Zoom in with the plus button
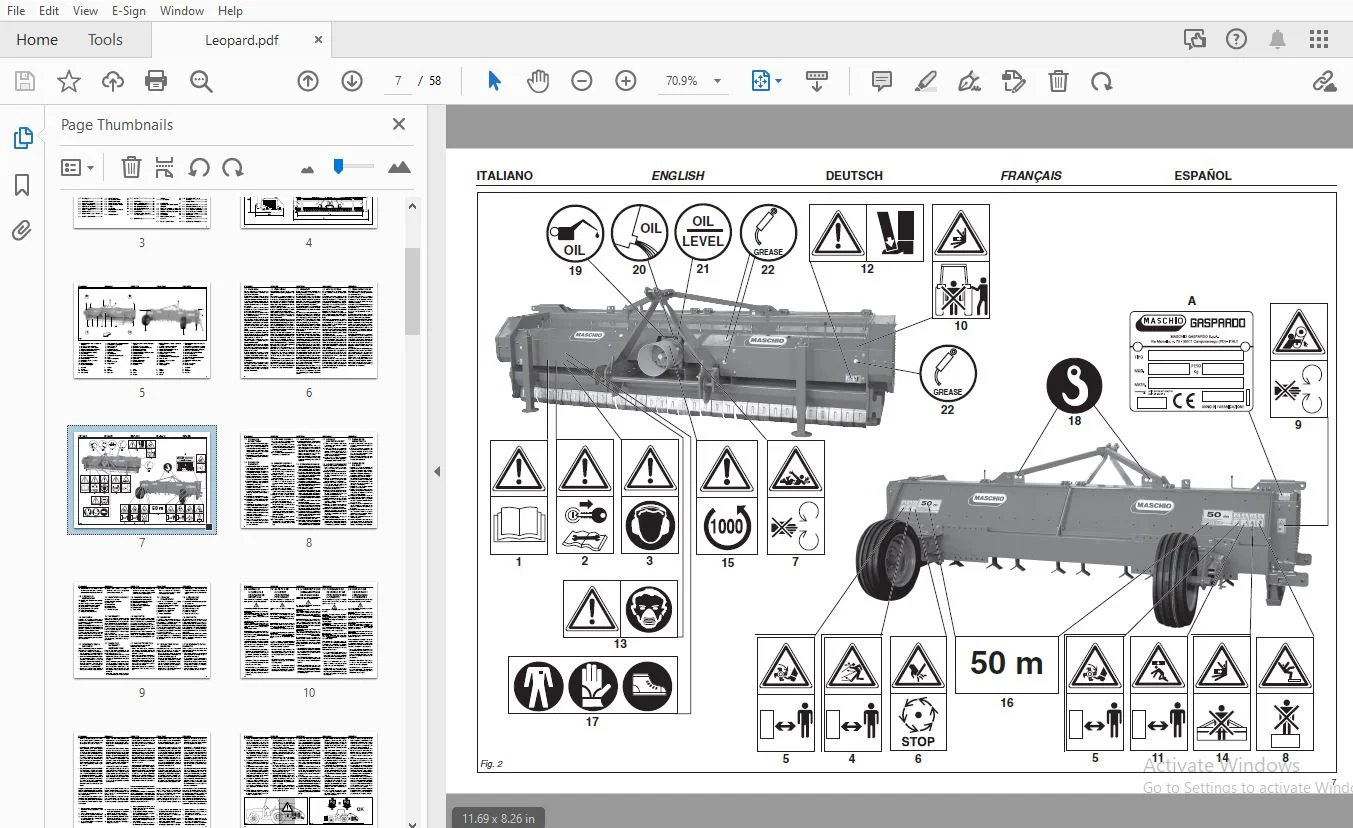This screenshot has height=828, width=1353. pos(626,81)
